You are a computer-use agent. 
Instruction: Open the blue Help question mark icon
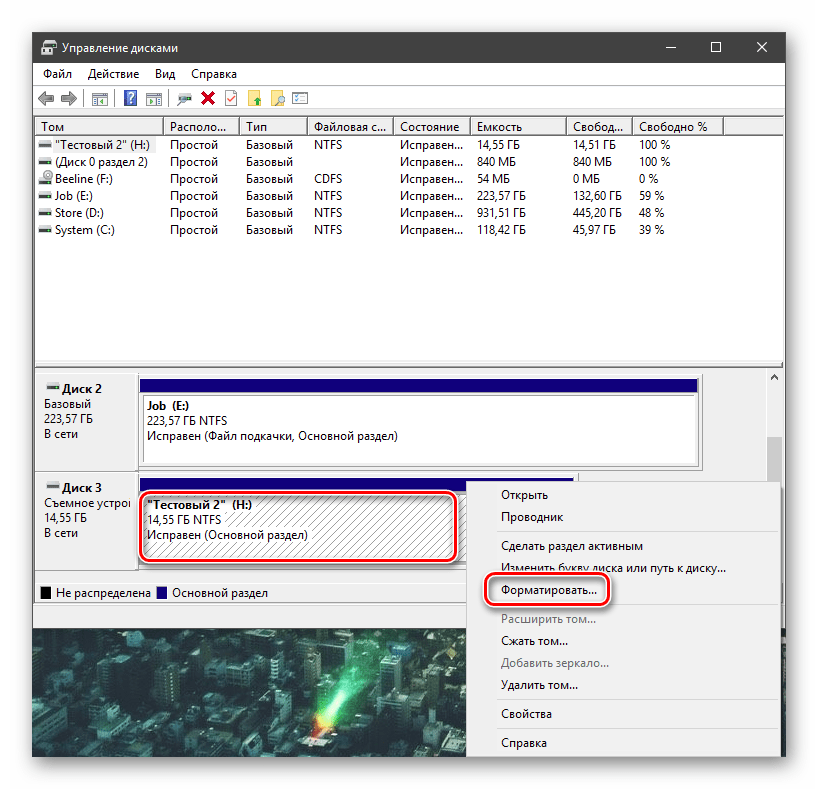(130, 98)
